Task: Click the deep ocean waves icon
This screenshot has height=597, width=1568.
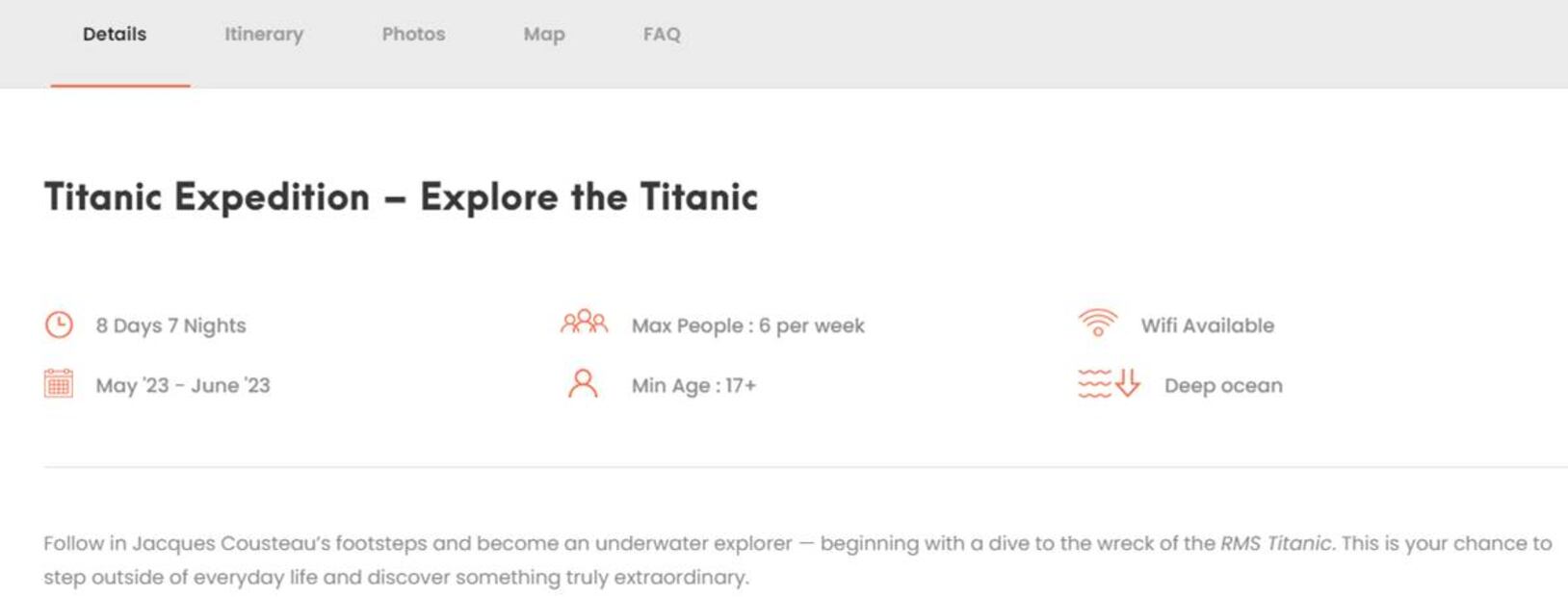Action: [1109, 383]
